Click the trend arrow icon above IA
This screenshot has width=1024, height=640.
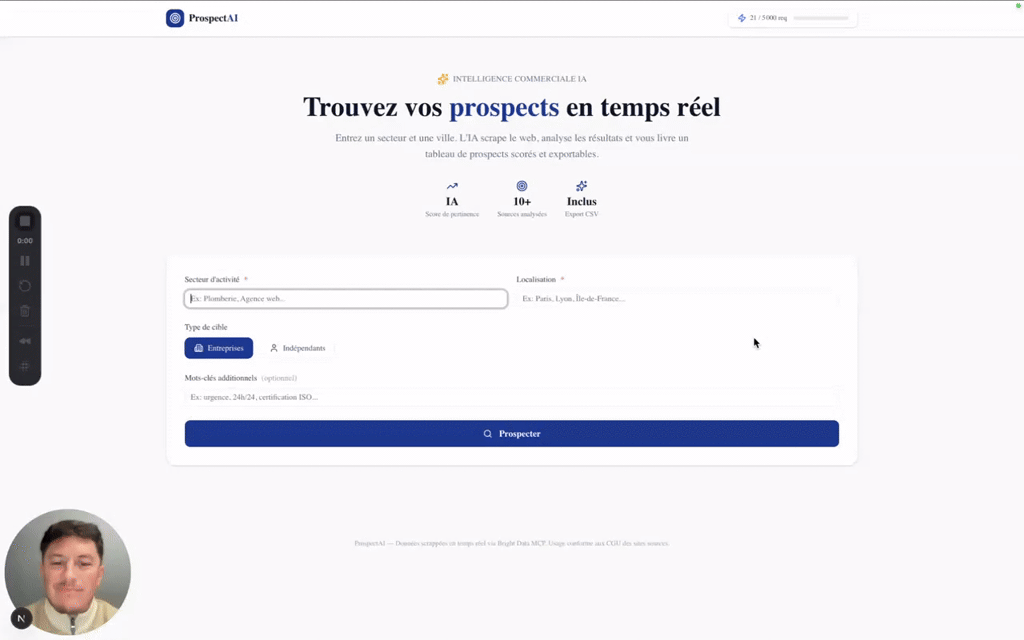[452, 186]
